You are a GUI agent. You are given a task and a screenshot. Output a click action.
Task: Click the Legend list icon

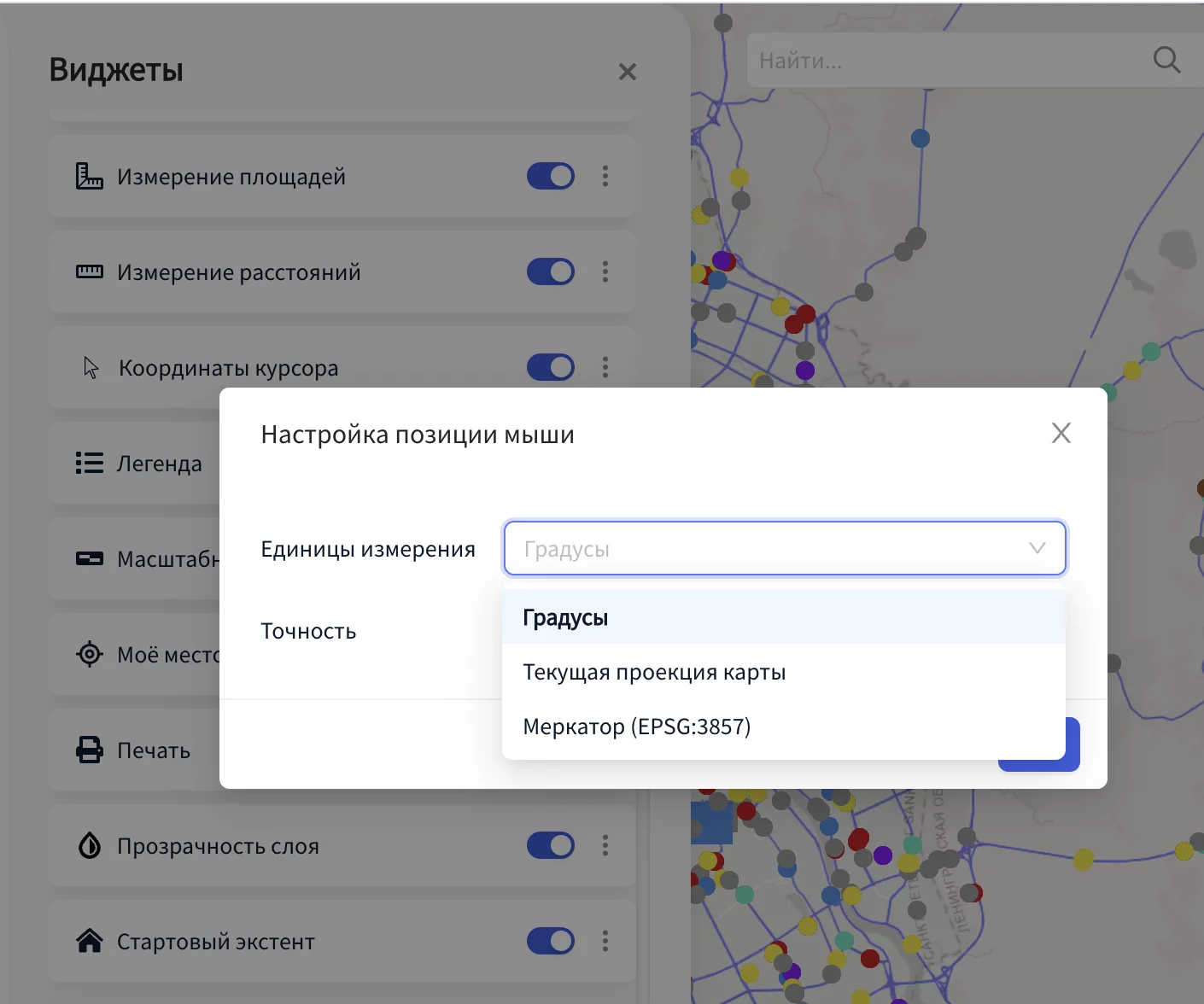[x=89, y=464]
